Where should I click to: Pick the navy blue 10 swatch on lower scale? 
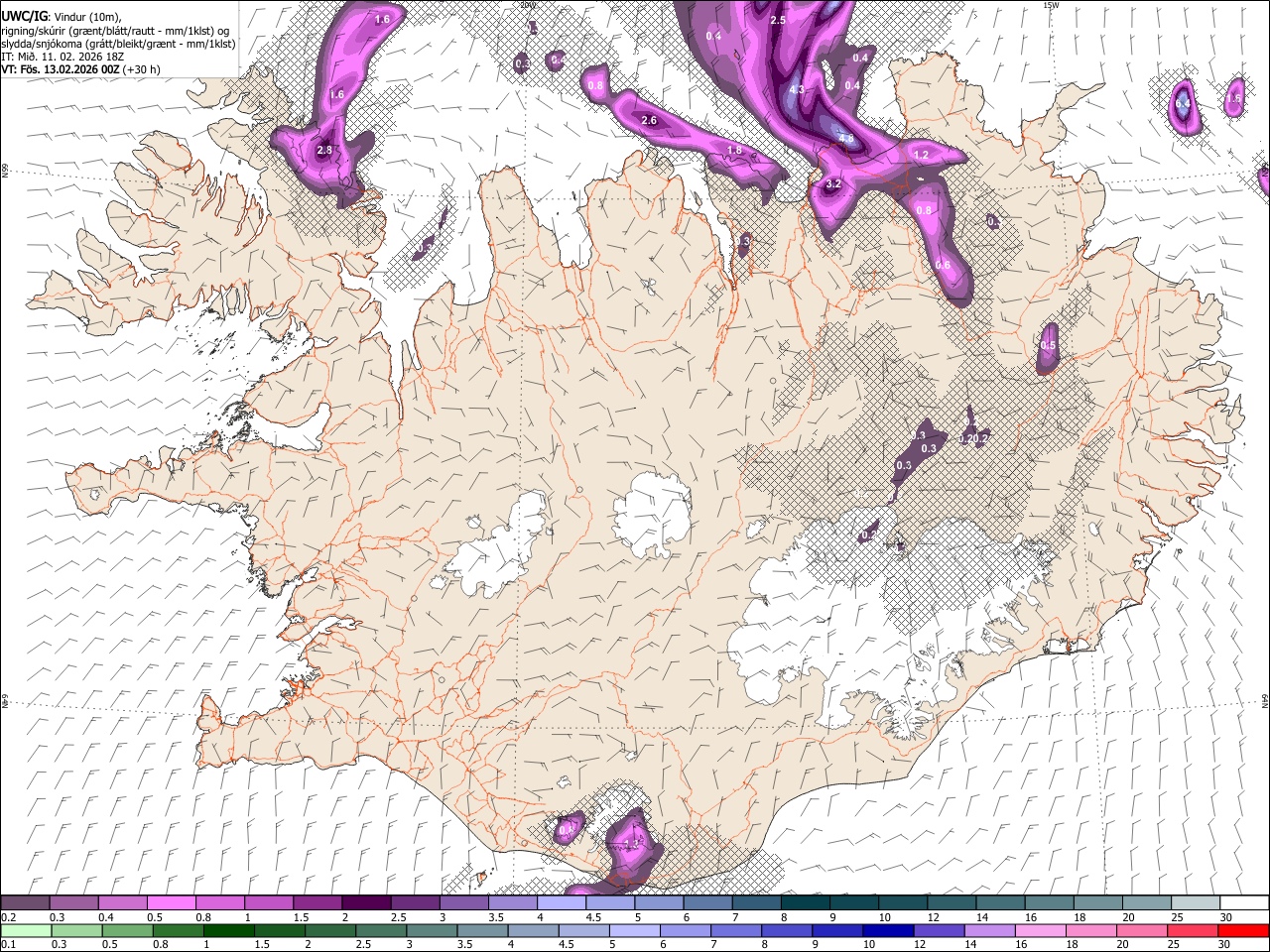[887, 930]
